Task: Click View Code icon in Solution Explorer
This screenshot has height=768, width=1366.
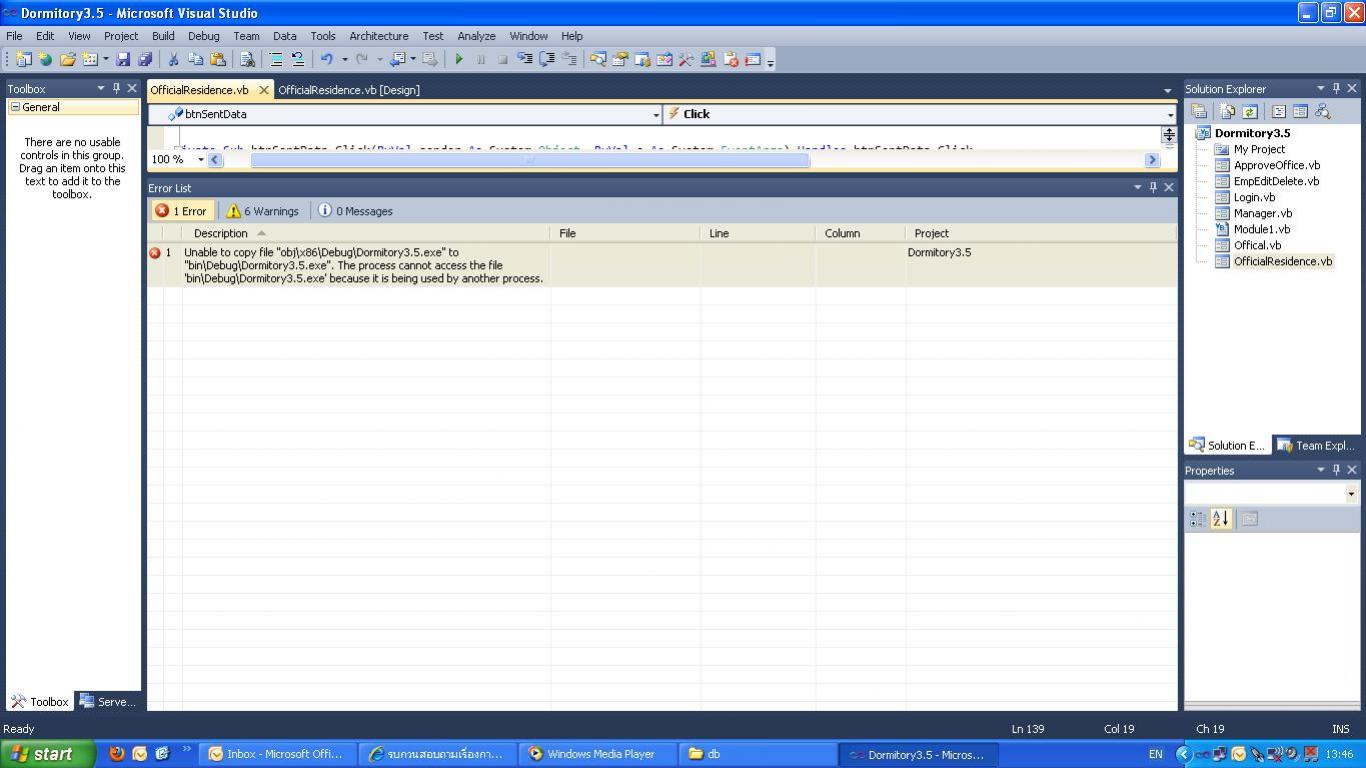Action: click(x=1278, y=111)
